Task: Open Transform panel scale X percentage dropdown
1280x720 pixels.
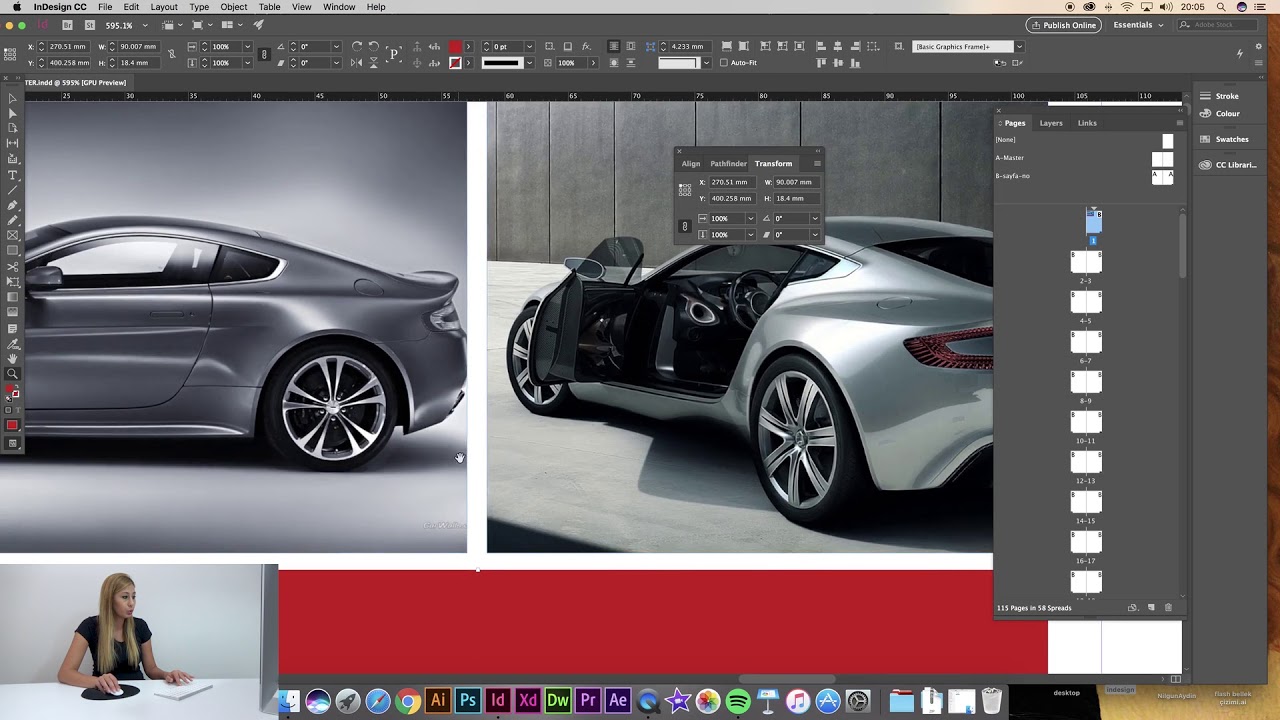Action: 751,218
